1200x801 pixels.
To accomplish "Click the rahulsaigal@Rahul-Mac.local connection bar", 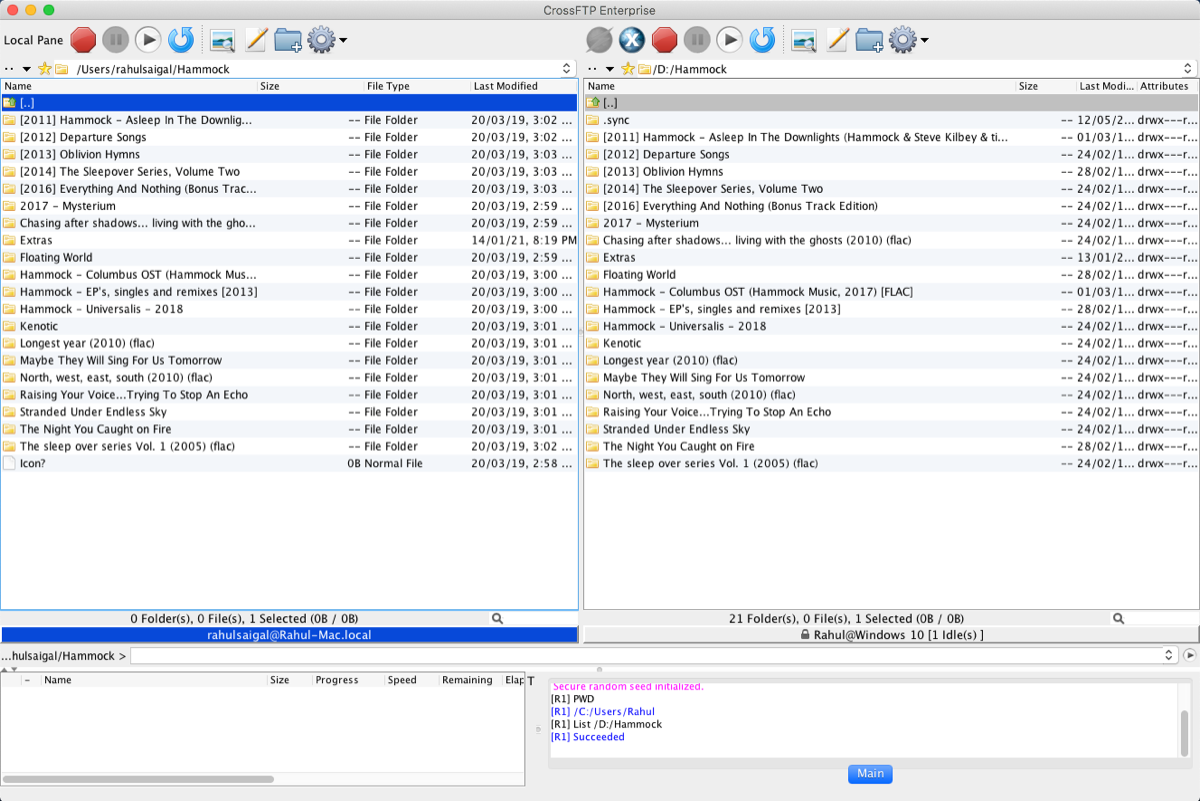I will [290, 634].
